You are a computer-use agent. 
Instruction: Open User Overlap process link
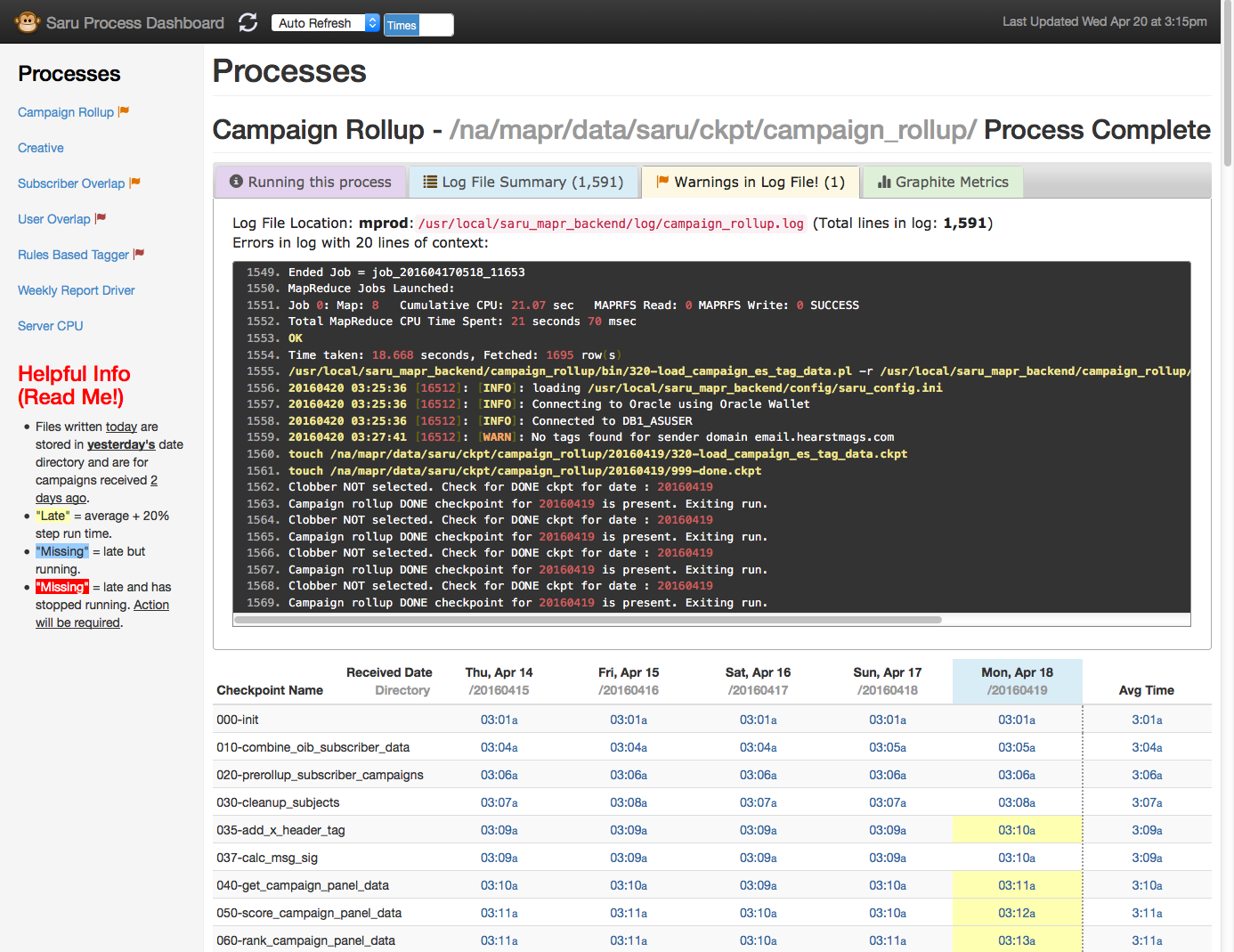54,219
